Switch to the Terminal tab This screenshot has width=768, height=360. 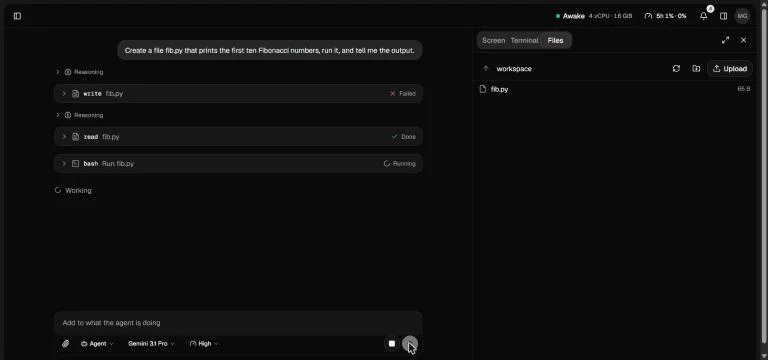[524, 41]
